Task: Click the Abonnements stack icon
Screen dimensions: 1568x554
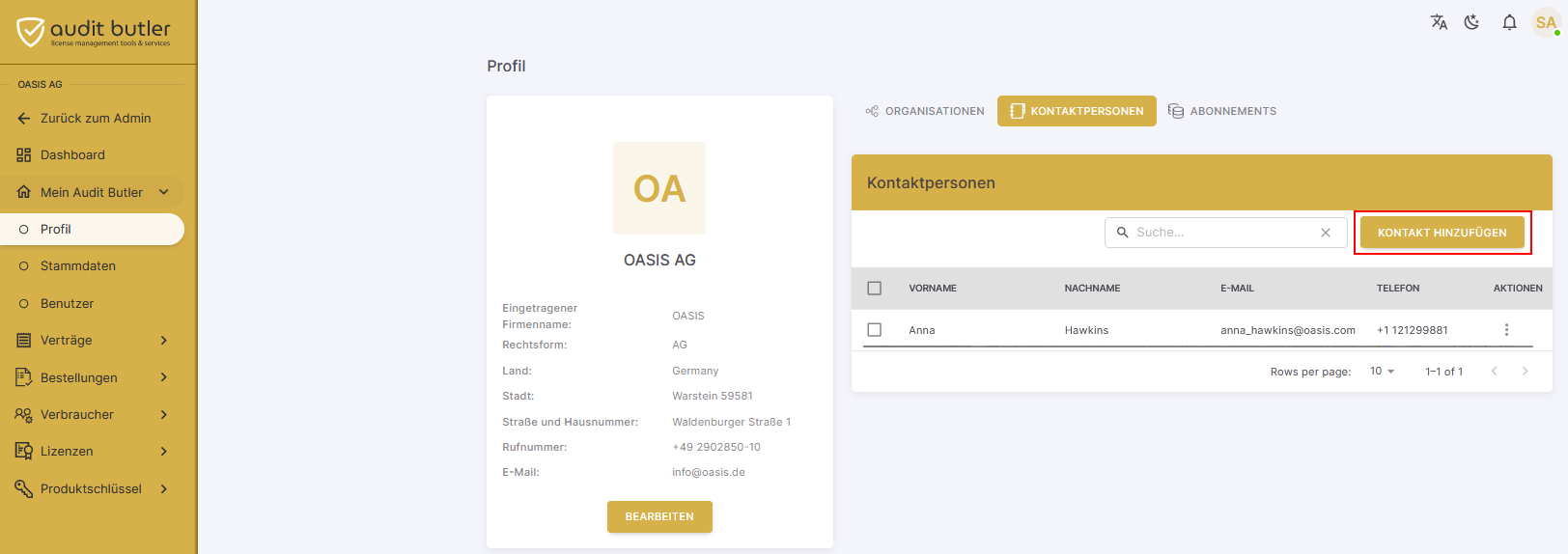Action: point(1176,111)
